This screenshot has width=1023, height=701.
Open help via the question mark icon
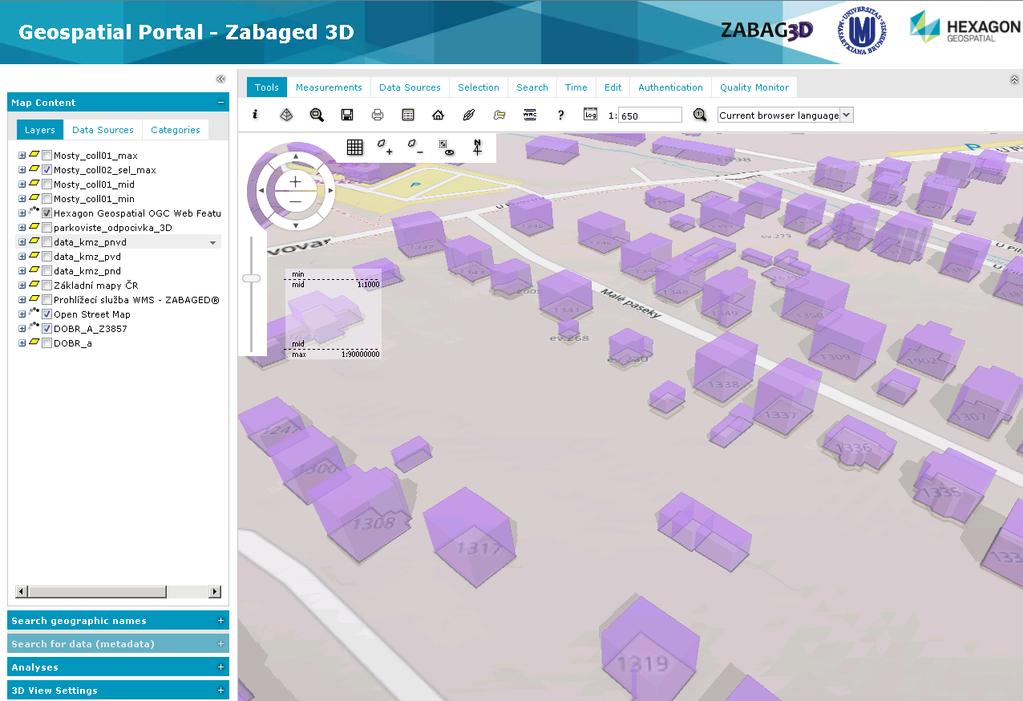point(560,115)
